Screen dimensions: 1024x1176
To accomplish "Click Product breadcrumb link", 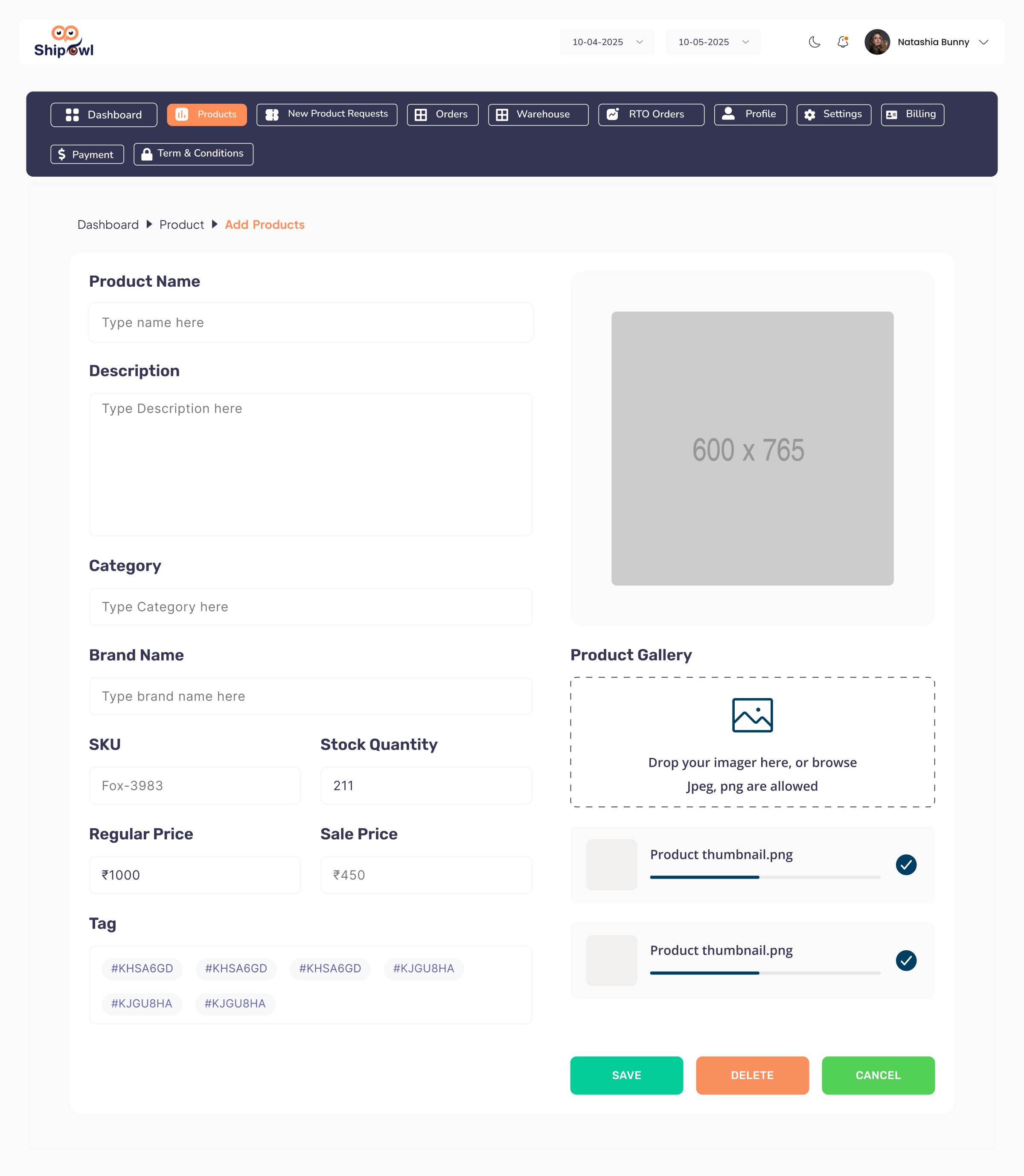I will pyautogui.click(x=181, y=224).
